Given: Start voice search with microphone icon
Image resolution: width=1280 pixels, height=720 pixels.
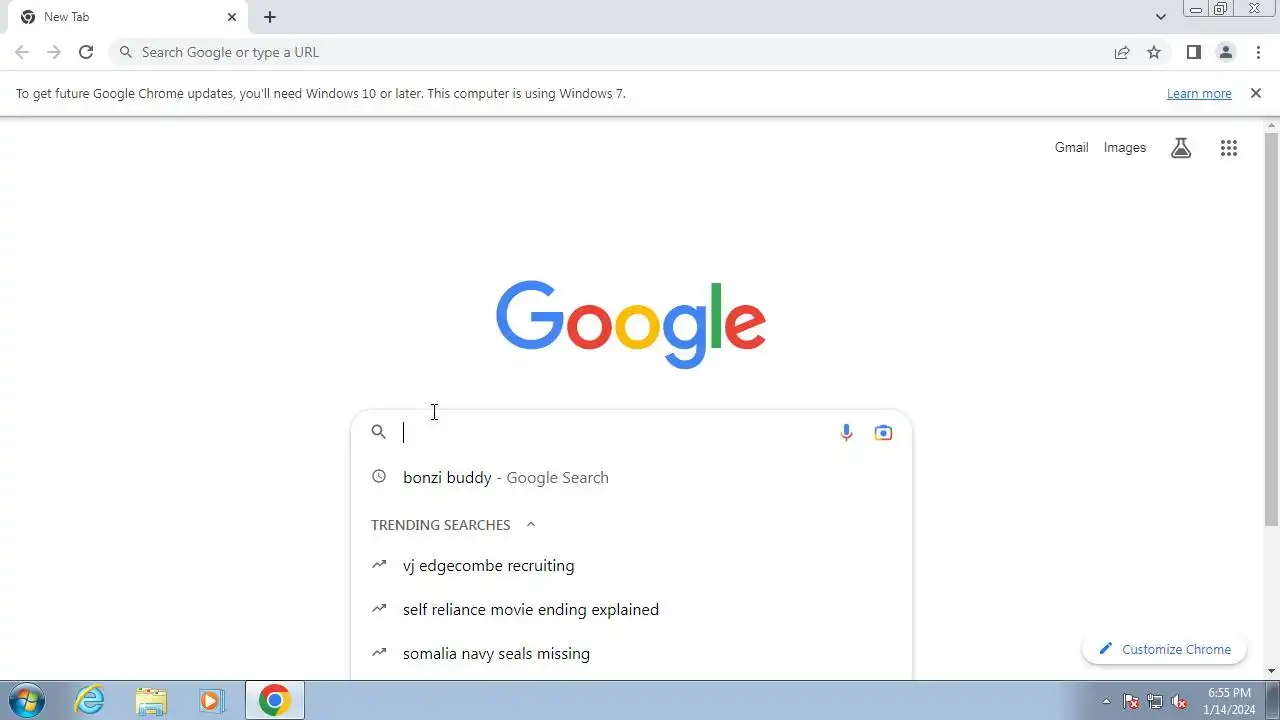Looking at the screenshot, I should 846,432.
